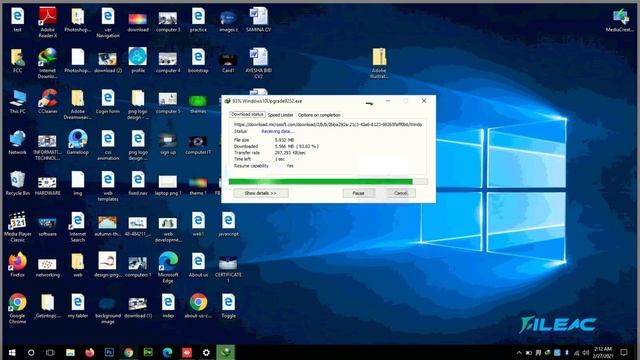Open the Action Center notifications icon
Image resolution: width=640 pixels, height=360 pixels.
pyautogui.click(x=624, y=352)
